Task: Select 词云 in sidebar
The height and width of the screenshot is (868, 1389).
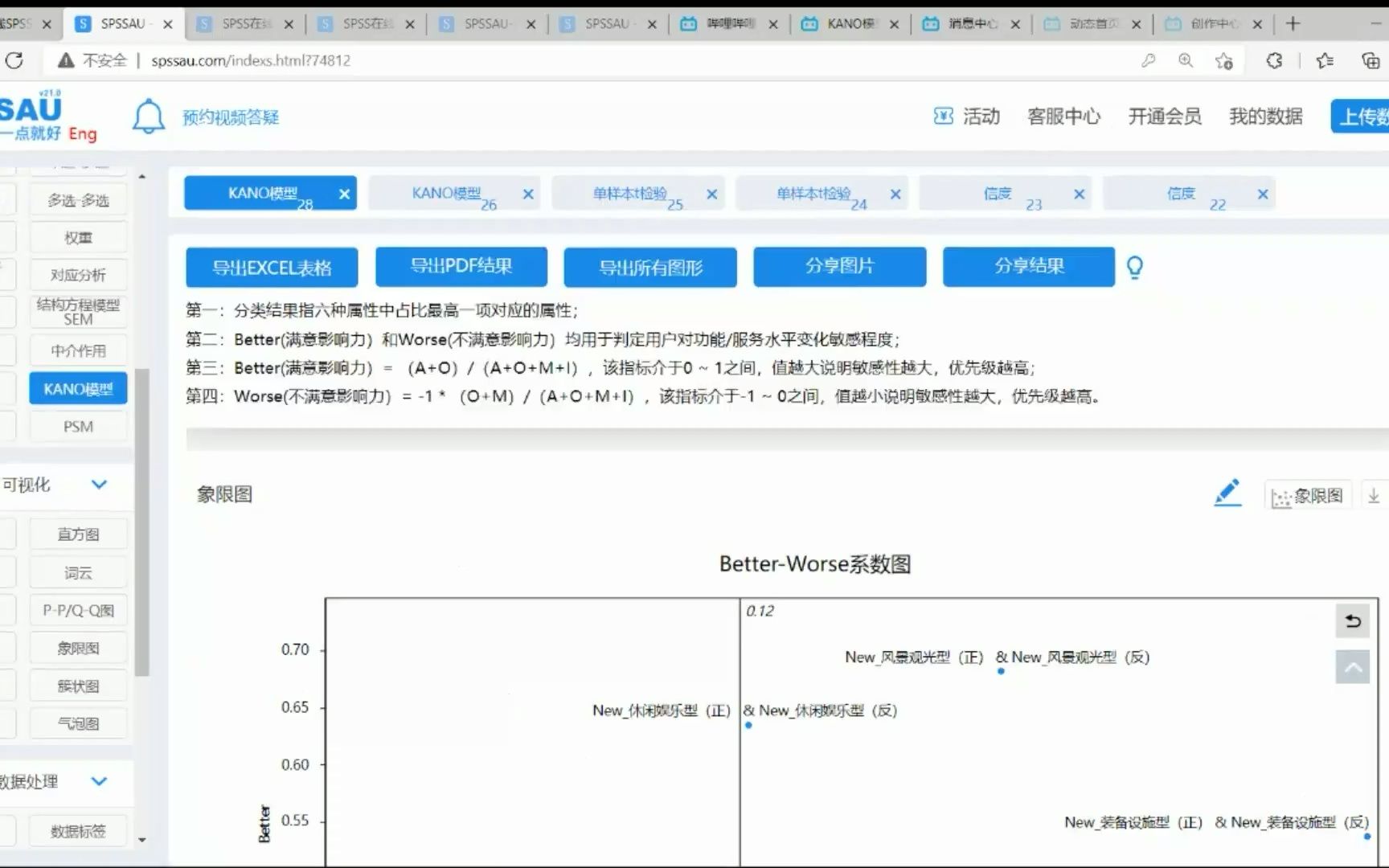Action: point(78,573)
